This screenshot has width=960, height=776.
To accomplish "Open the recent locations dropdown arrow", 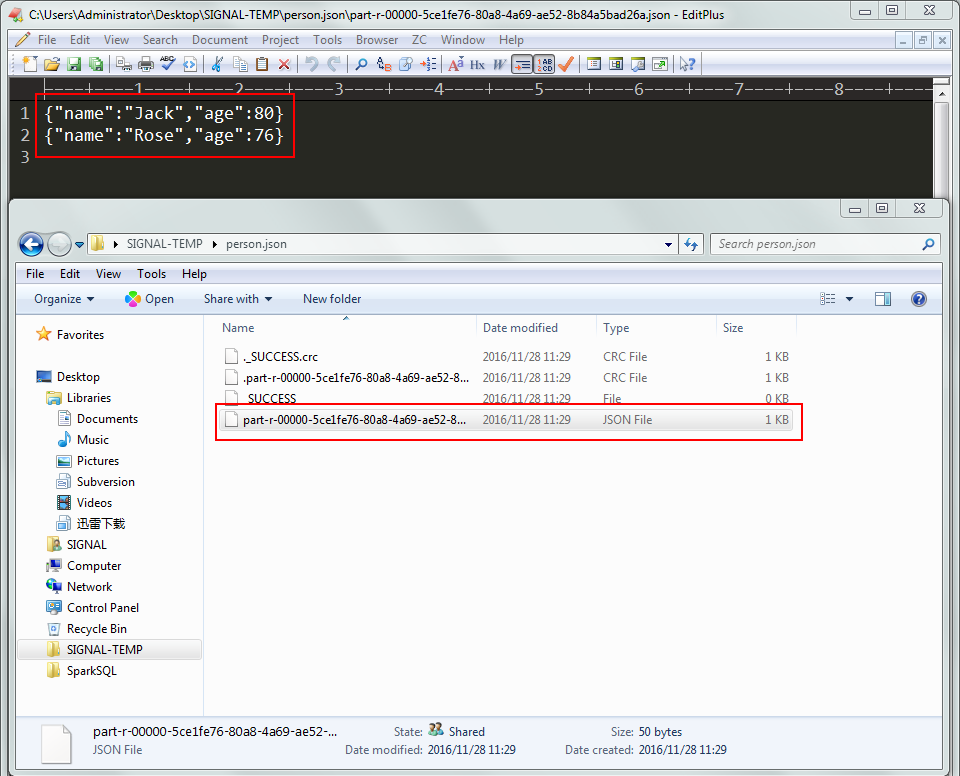I will pyautogui.click(x=80, y=244).
